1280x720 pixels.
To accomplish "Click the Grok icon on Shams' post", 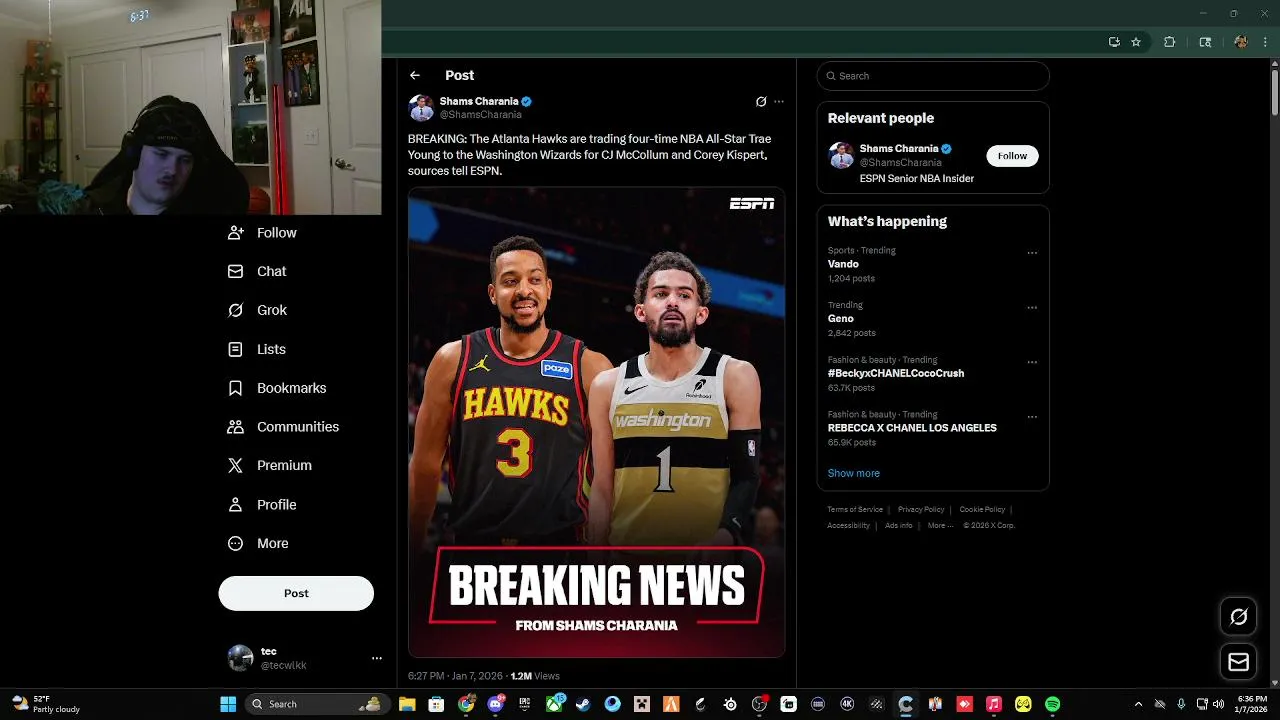I will coord(761,101).
